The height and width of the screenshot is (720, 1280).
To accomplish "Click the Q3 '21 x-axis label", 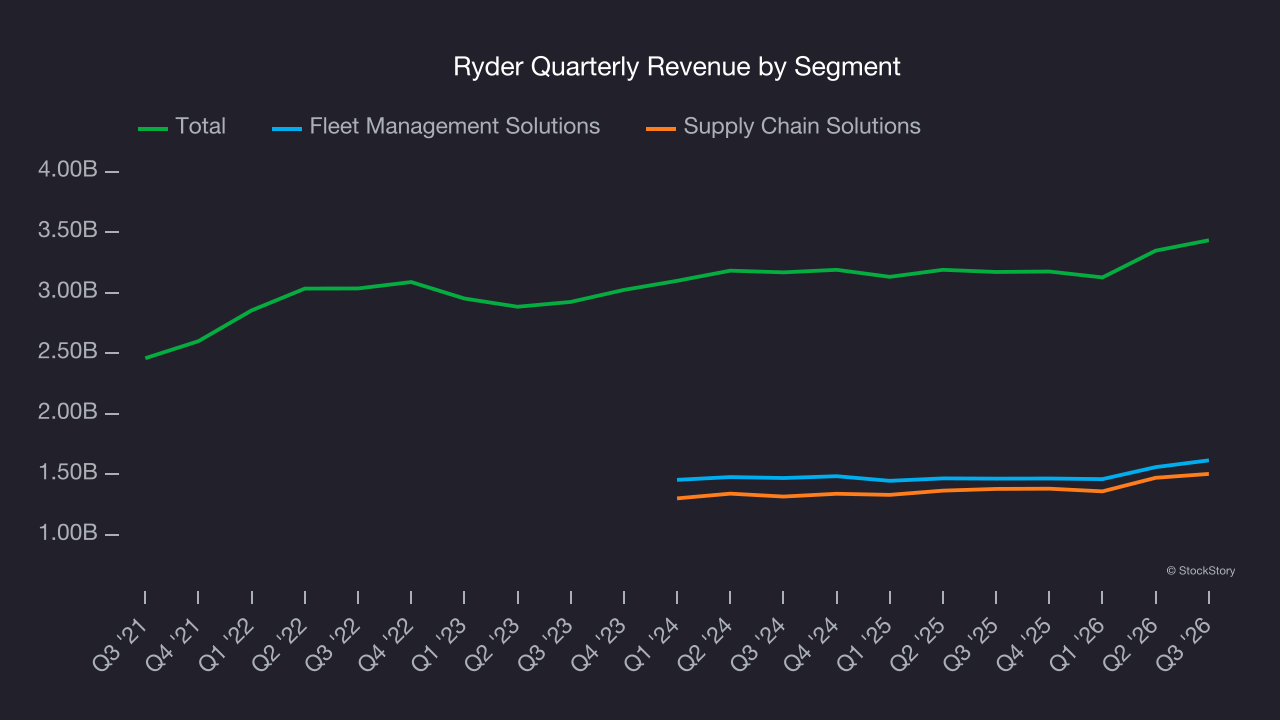I will [x=122, y=645].
